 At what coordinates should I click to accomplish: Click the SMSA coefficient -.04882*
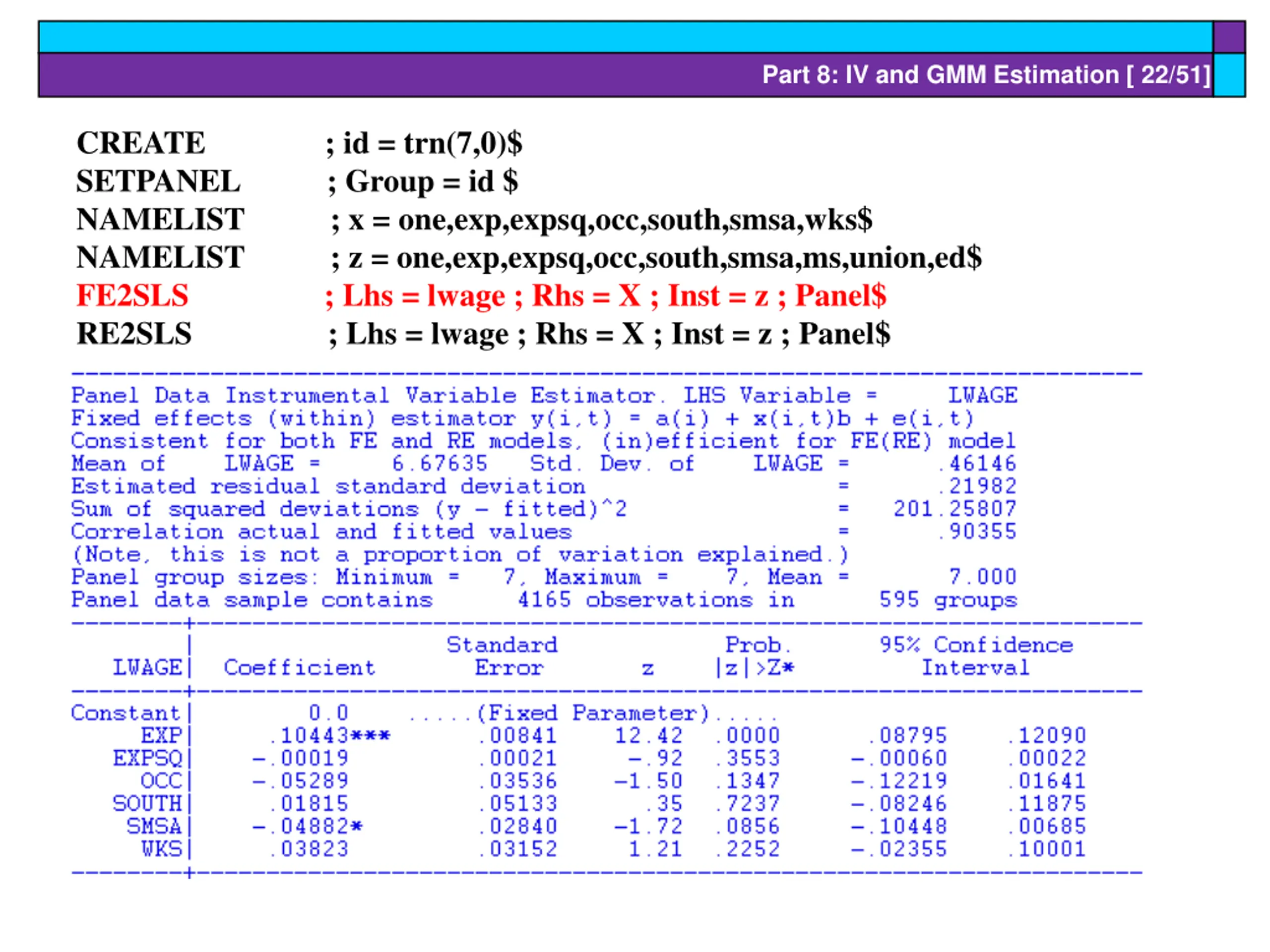(x=308, y=827)
